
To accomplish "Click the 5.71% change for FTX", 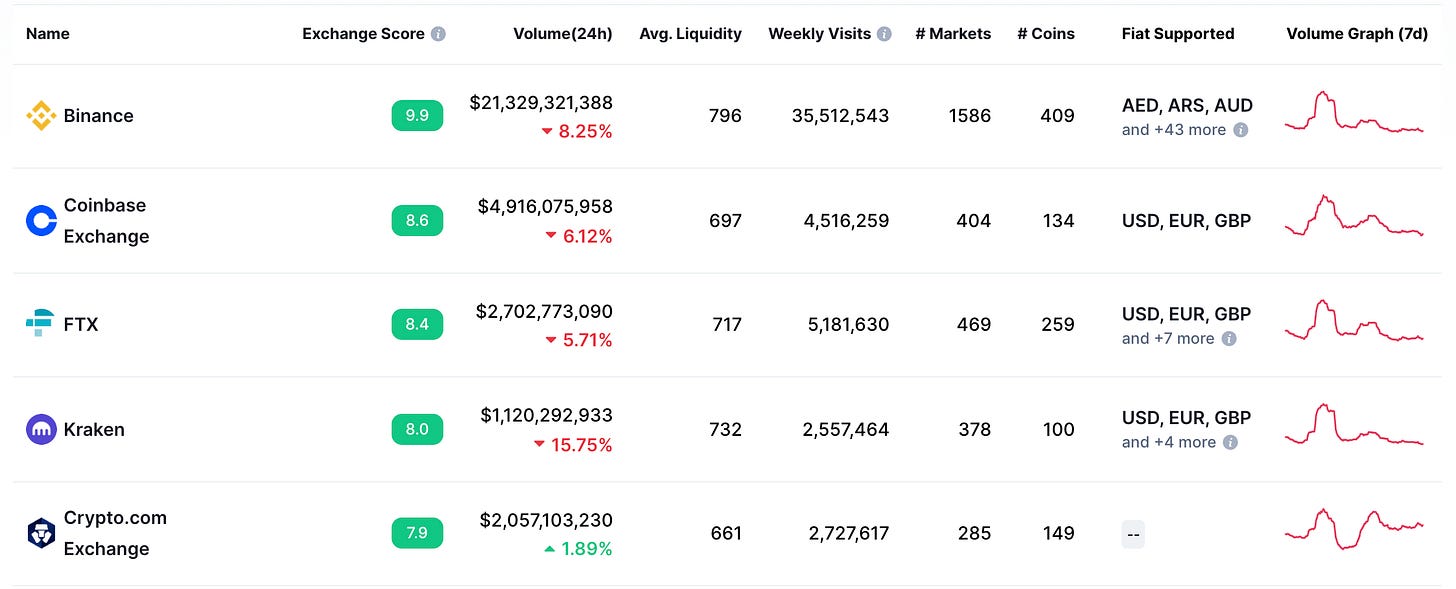I will pyautogui.click(x=587, y=340).
